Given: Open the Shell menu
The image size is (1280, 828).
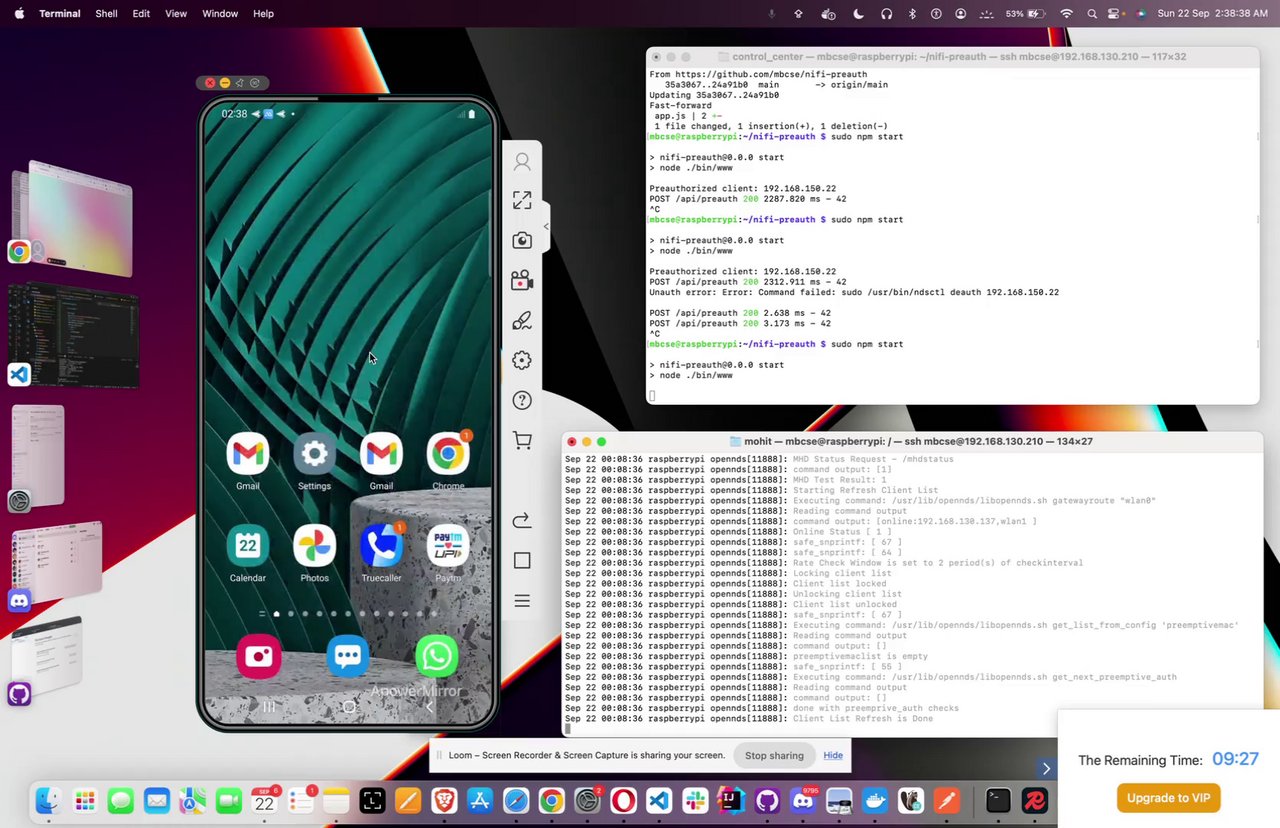Looking at the screenshot, I should click(x=106, y=14).
